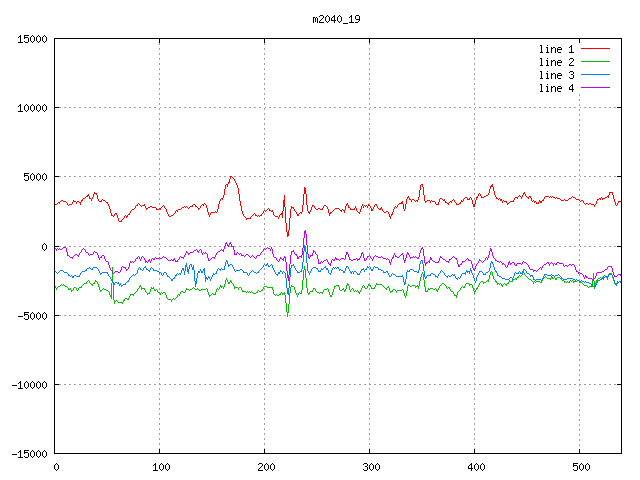Click the red line sample beside line 1
The height and width of the screenshot is (480, 640).
pyautogui.click(x=595, y=49)
